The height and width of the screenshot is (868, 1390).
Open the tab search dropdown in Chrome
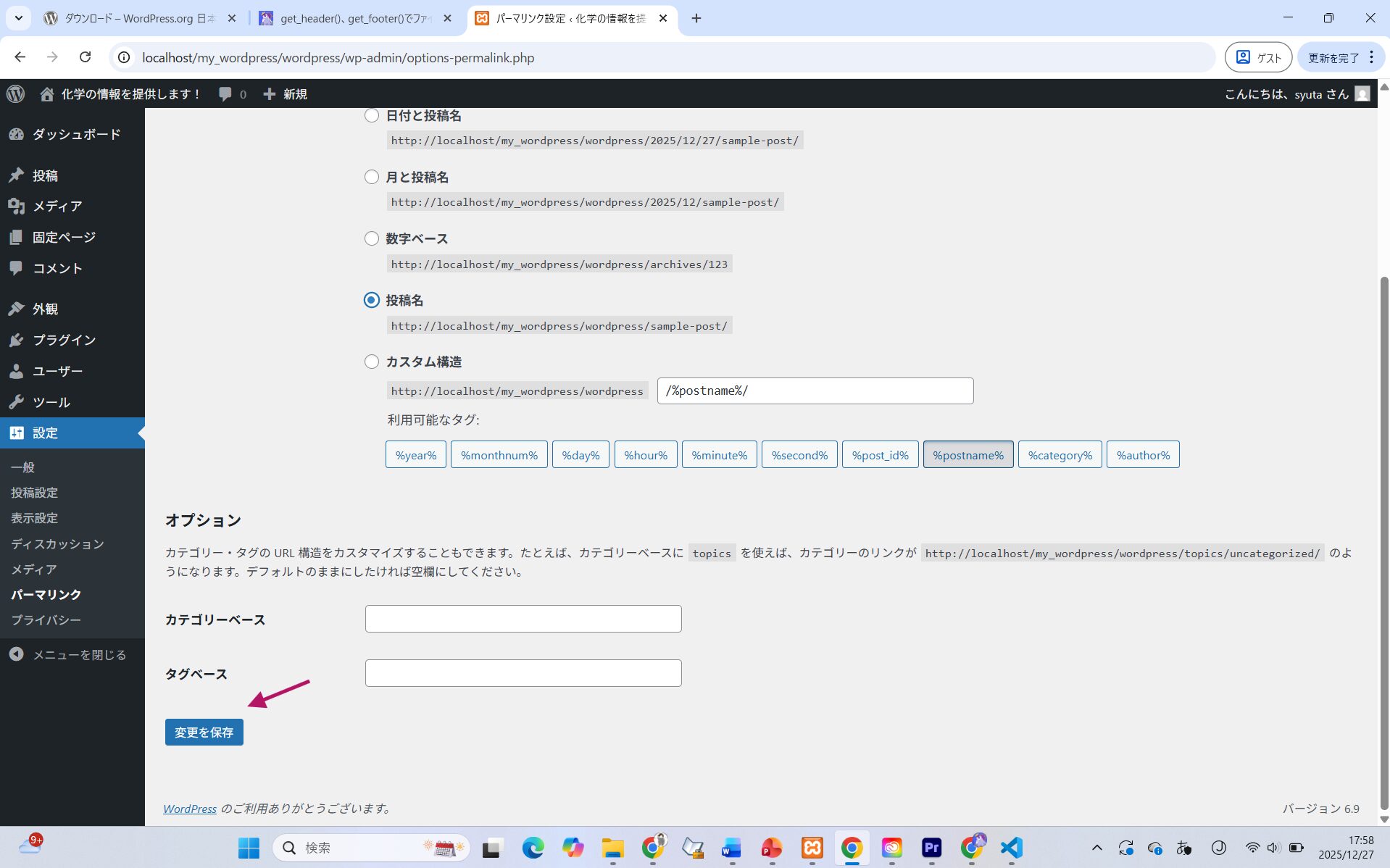(x=18, y=18)
